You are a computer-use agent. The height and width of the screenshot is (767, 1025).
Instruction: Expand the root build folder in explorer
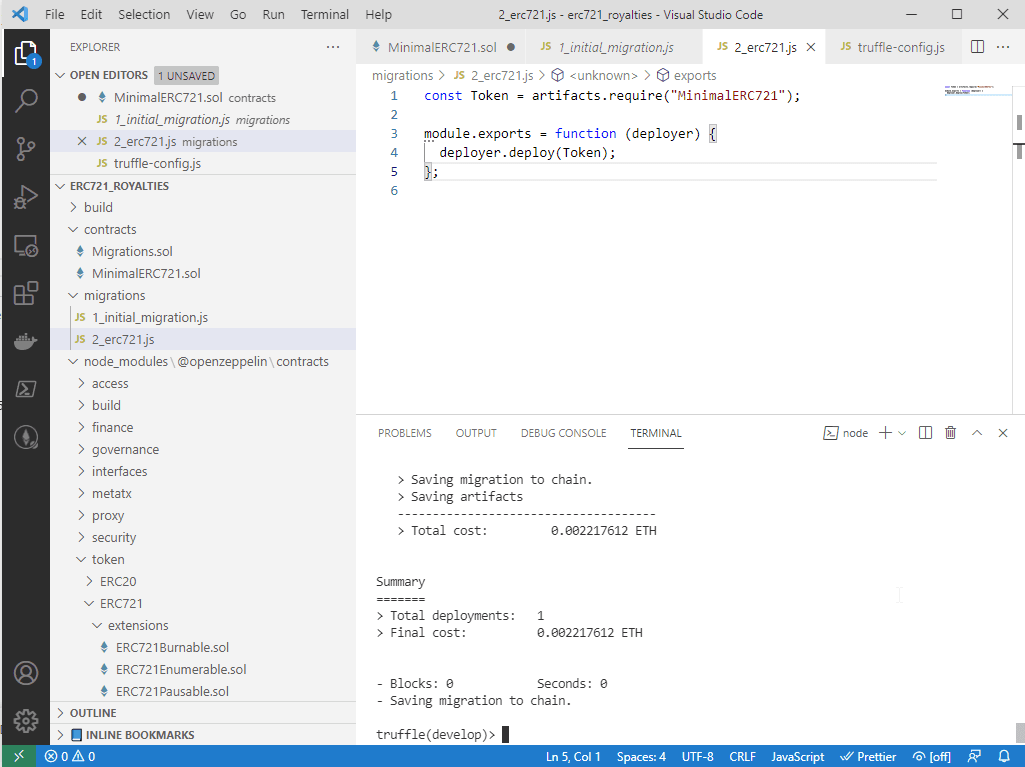pyautogui.click(x=73, y=207)
